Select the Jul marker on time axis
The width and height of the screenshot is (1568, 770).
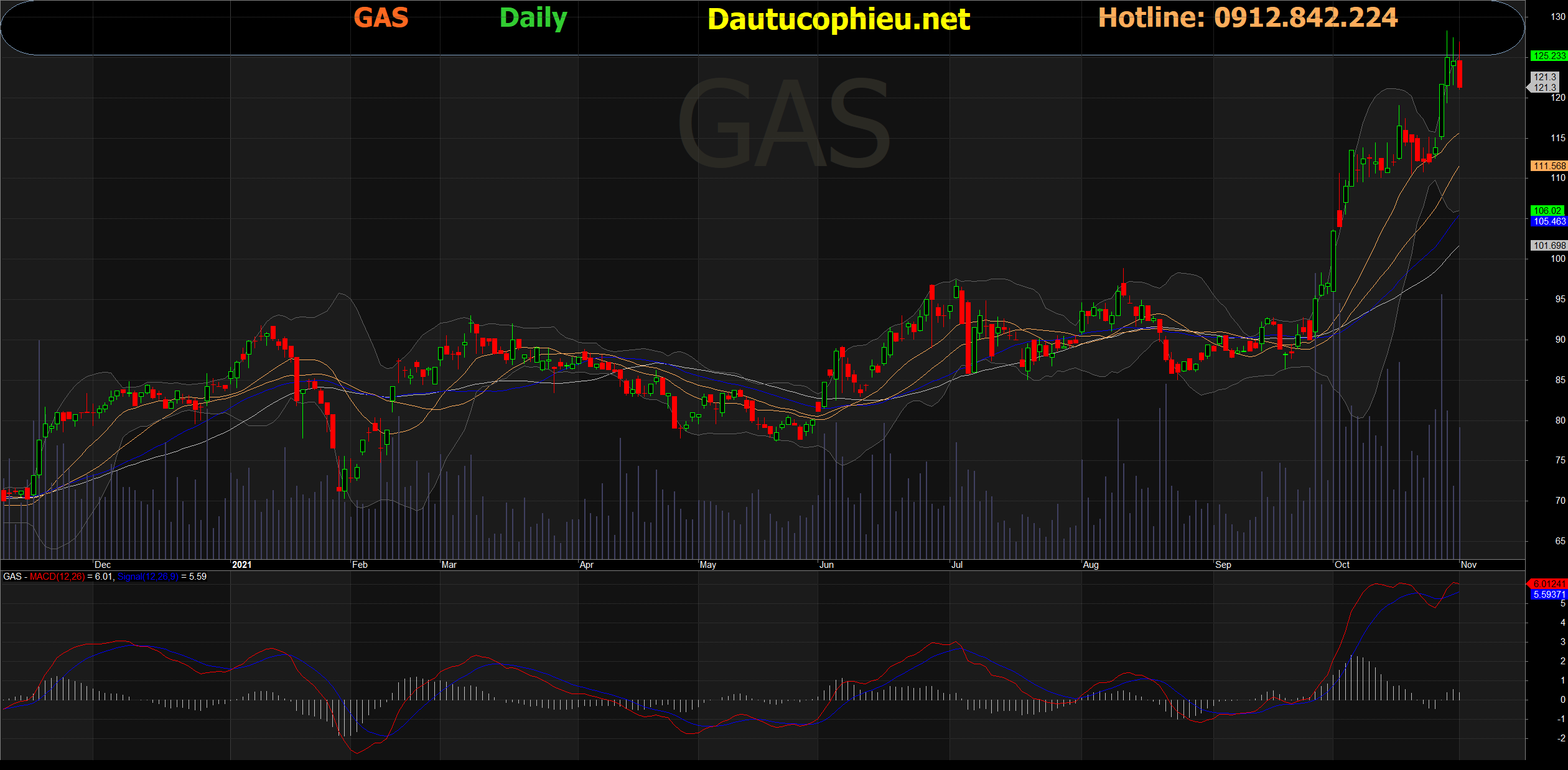click(957, 565)
